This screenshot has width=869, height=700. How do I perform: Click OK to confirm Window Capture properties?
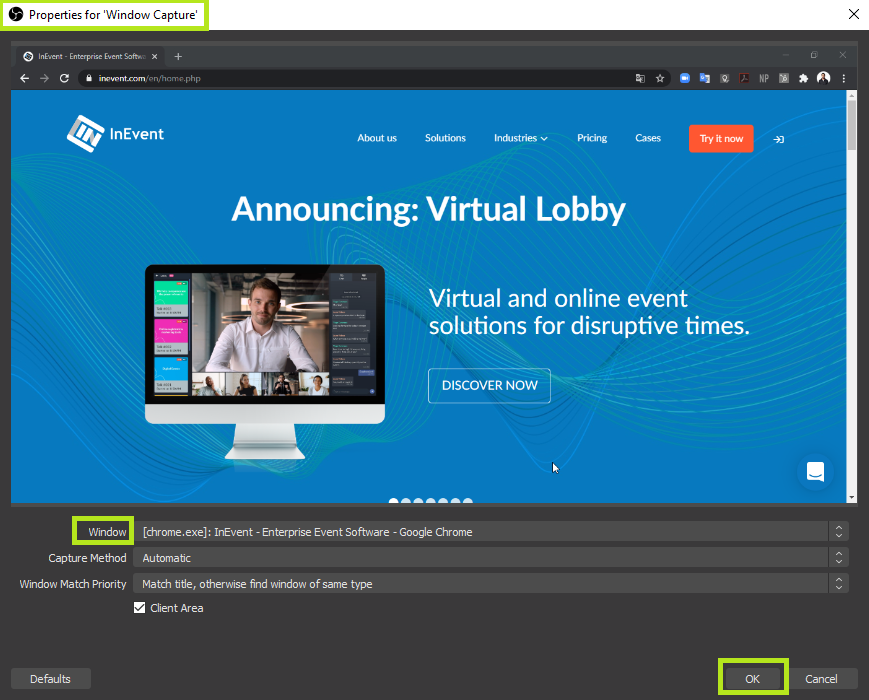[753, 678]
